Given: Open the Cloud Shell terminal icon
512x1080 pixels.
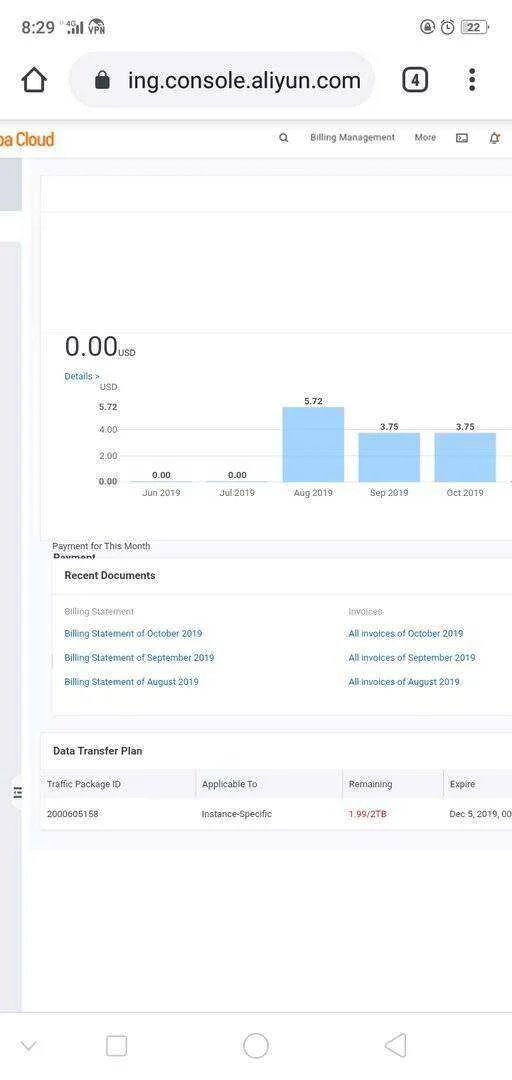Looking at the screenshot, I should tap(462, 138).
